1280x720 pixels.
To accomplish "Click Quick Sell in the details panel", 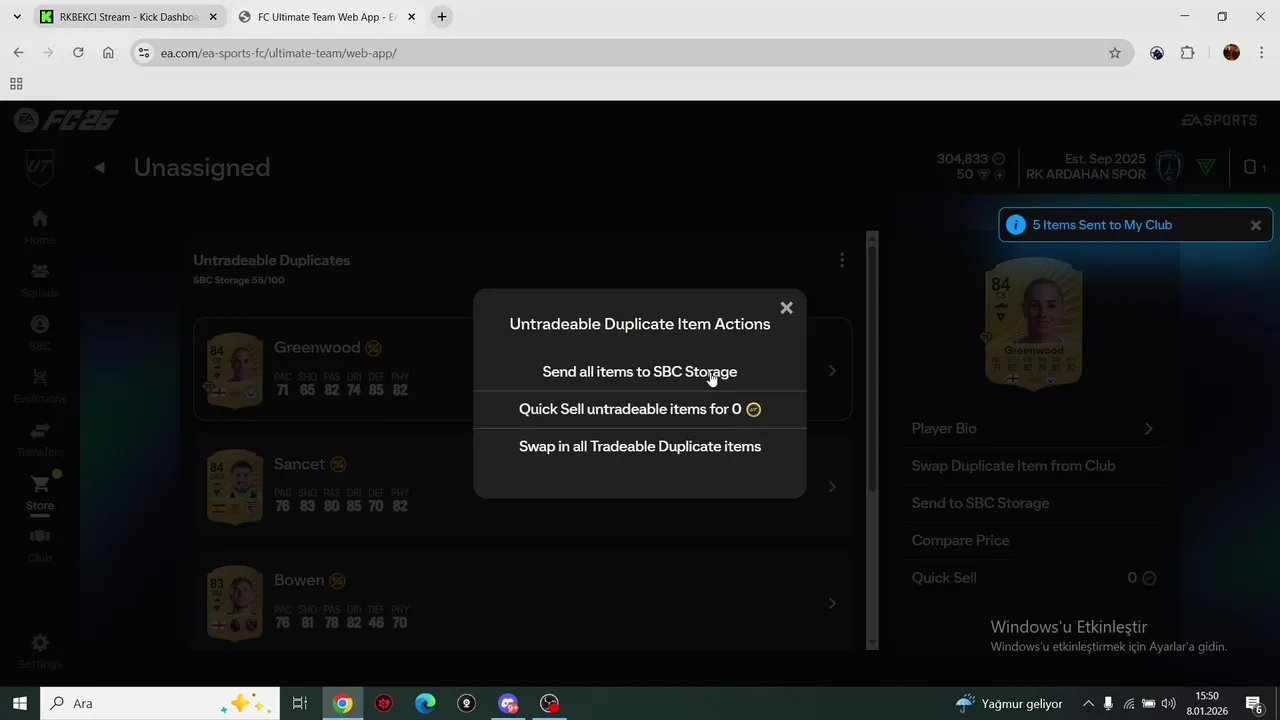I will click(1033, 578).
